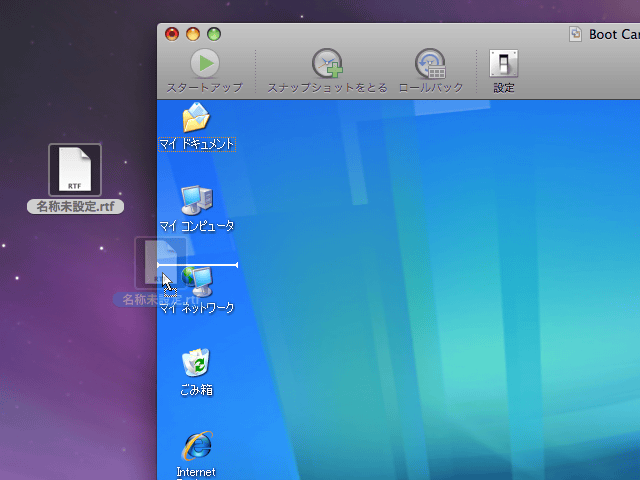Close the Boot Camp window with the red button
Image resolution: width=640 pixels, height=480 pixels.
click(x=172, y=34)
